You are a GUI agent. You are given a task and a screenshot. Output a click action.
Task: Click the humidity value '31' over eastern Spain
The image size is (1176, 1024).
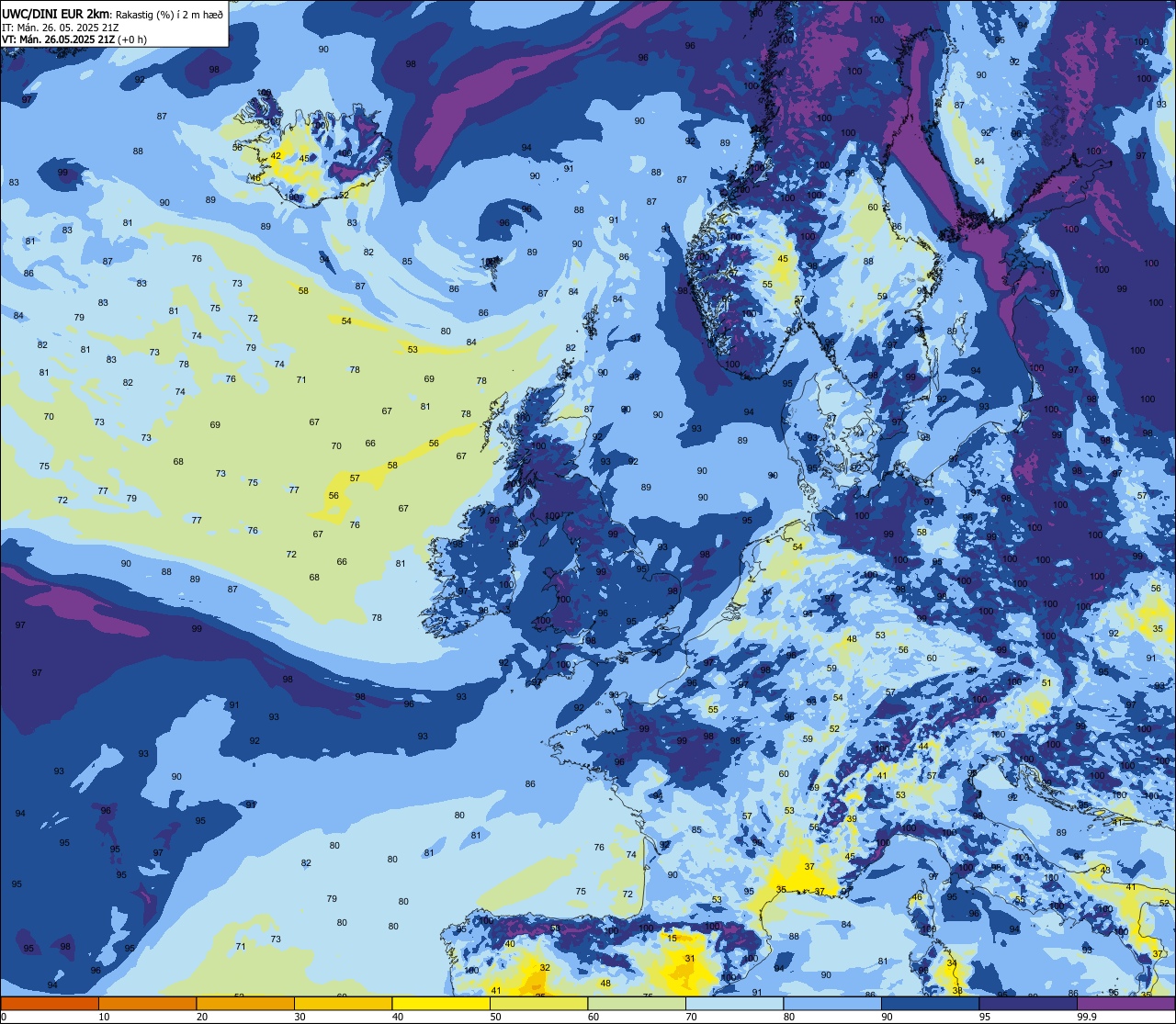690,959
